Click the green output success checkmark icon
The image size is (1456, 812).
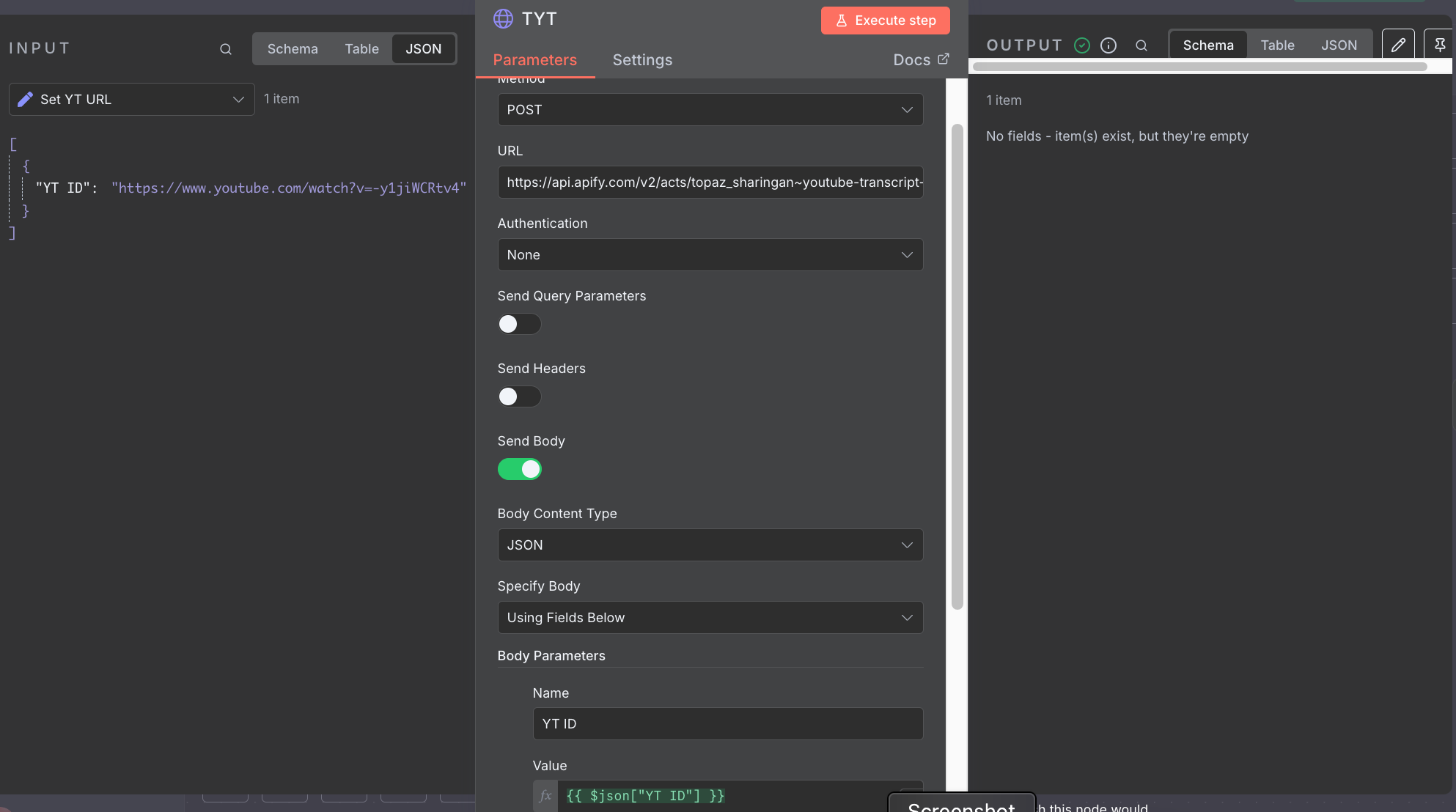click(1082, 45)
